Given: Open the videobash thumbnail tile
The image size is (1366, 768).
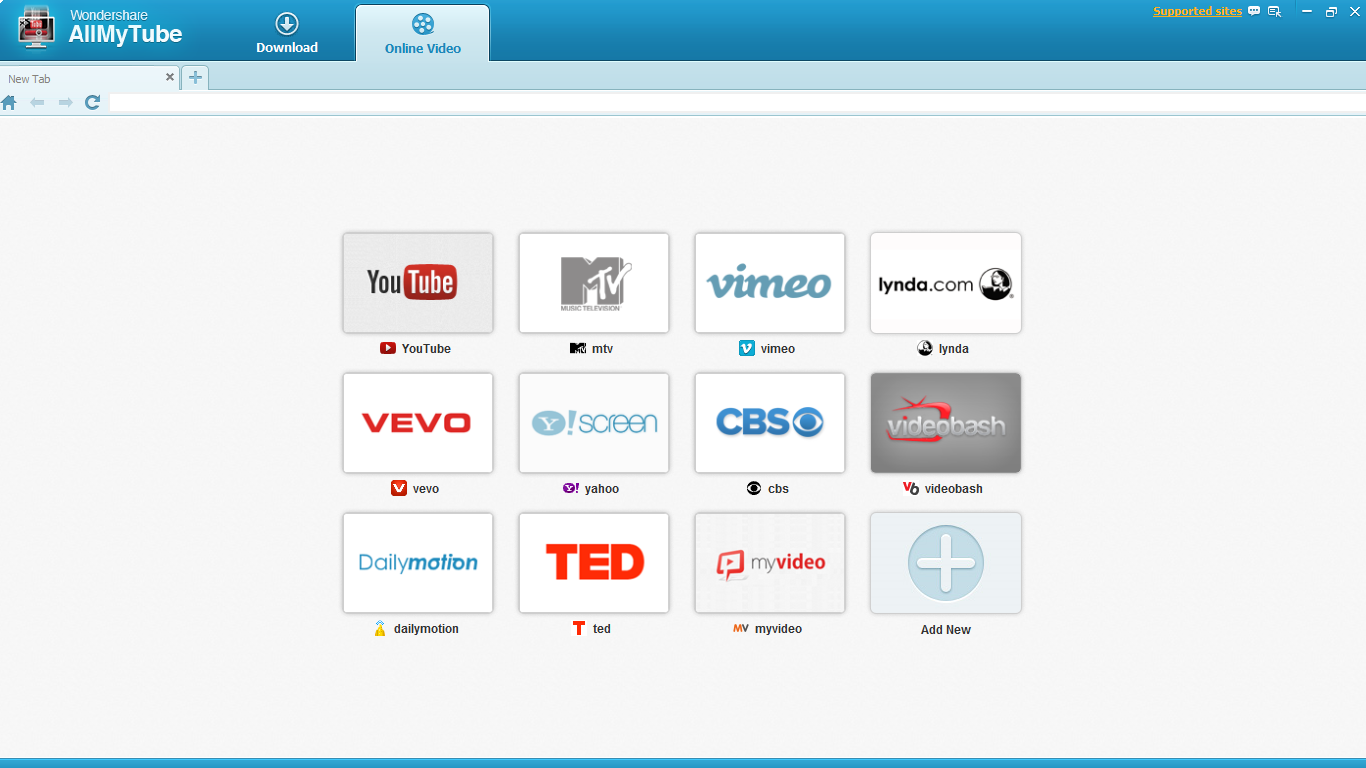Looking at the screenshot, I should [x=946, y=423].
